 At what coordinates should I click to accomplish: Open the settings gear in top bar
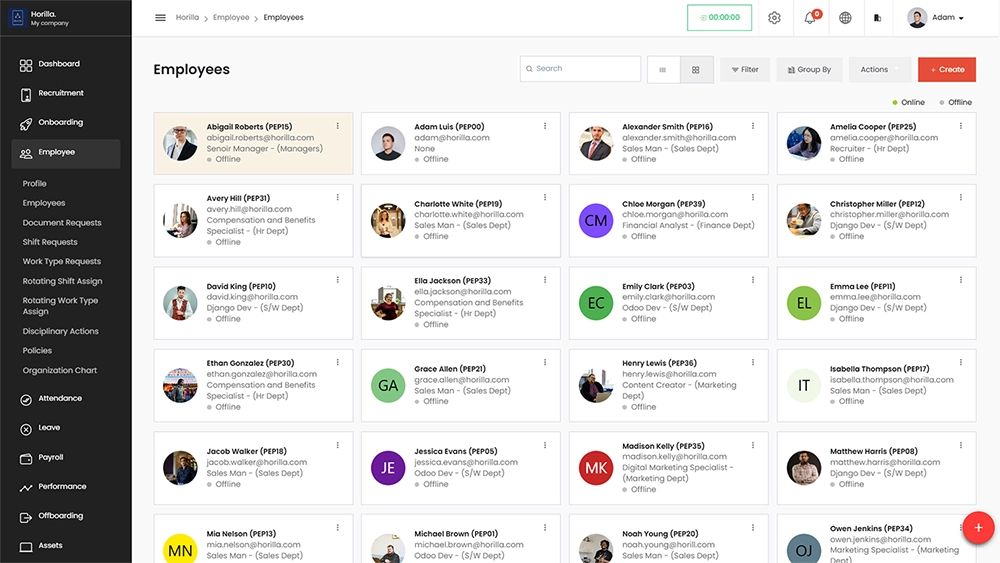tap(774, 18)
